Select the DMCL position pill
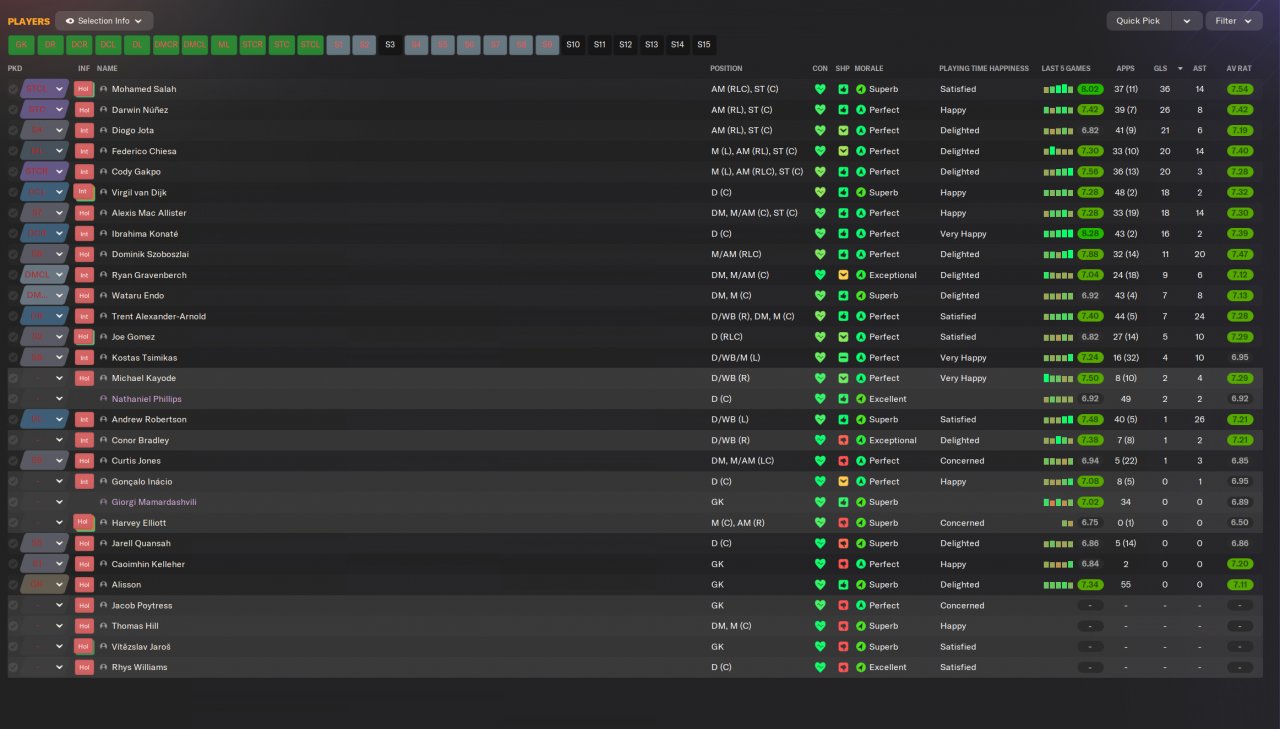Screen dimensions: 1280x729 [195, 45]
